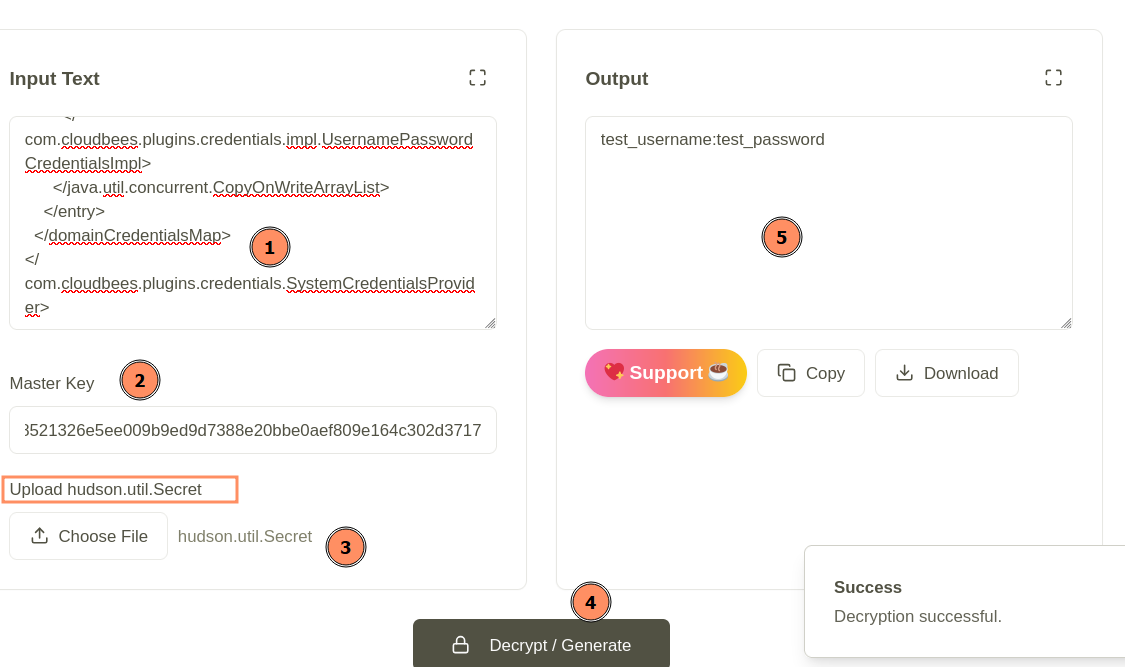Click the hudson.util.Secret filename label

pyautogui.click(x=244, y=536)
